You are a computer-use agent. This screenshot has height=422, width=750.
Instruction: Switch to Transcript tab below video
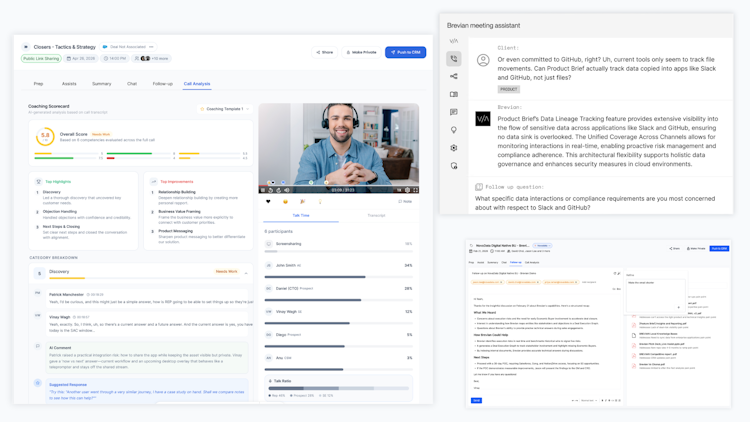click(x=376, y=215)
